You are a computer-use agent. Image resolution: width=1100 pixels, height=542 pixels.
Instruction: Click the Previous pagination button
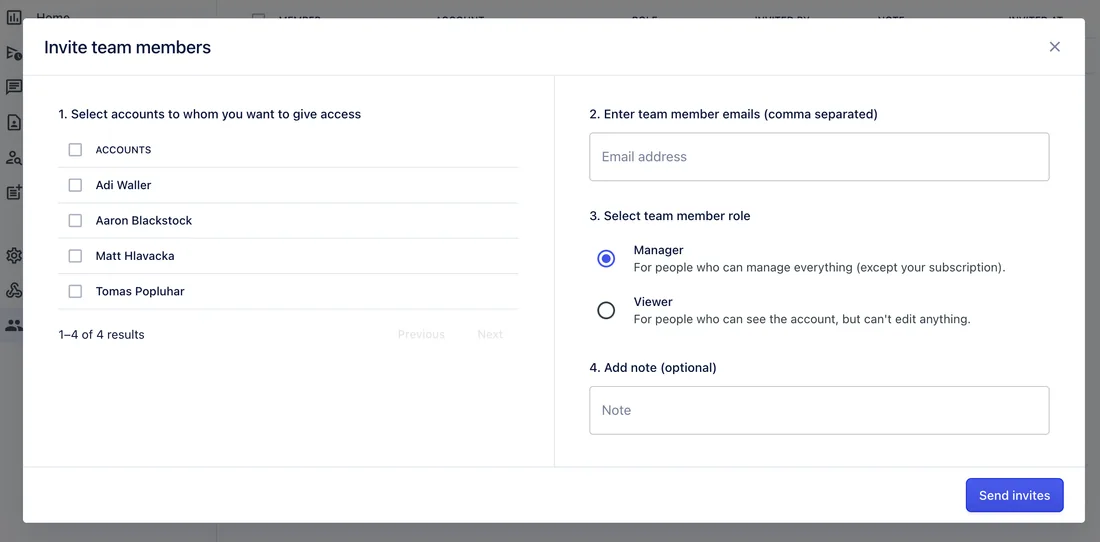point(421,334)
